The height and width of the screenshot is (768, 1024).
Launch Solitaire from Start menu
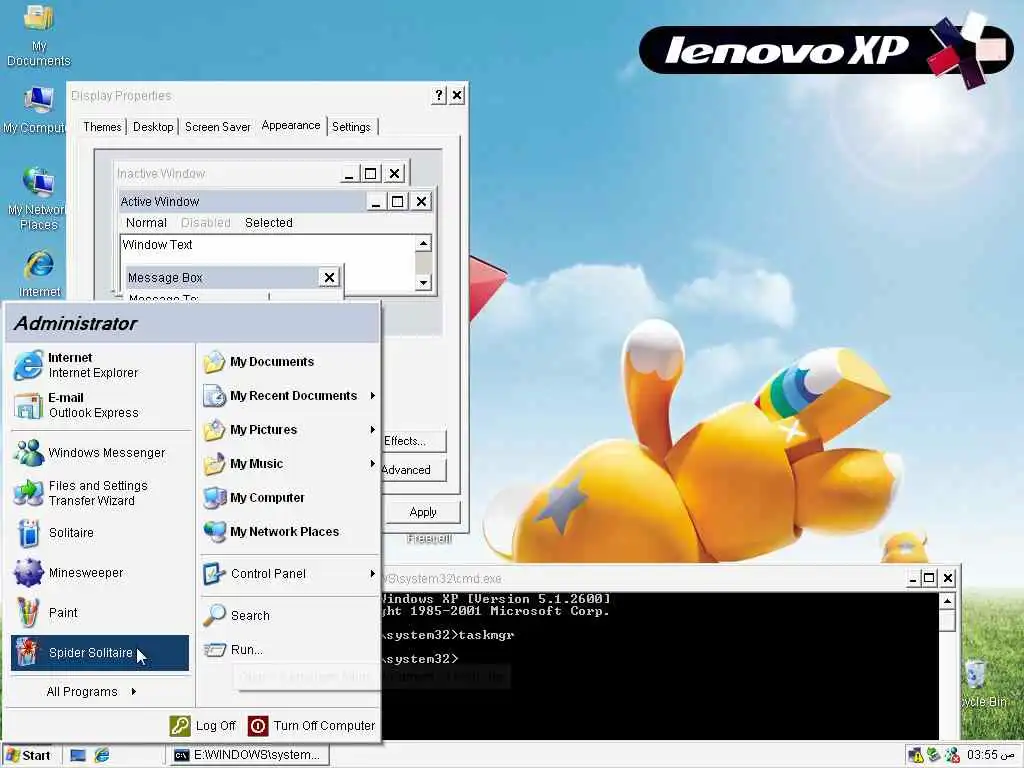[x=100, y=533]
